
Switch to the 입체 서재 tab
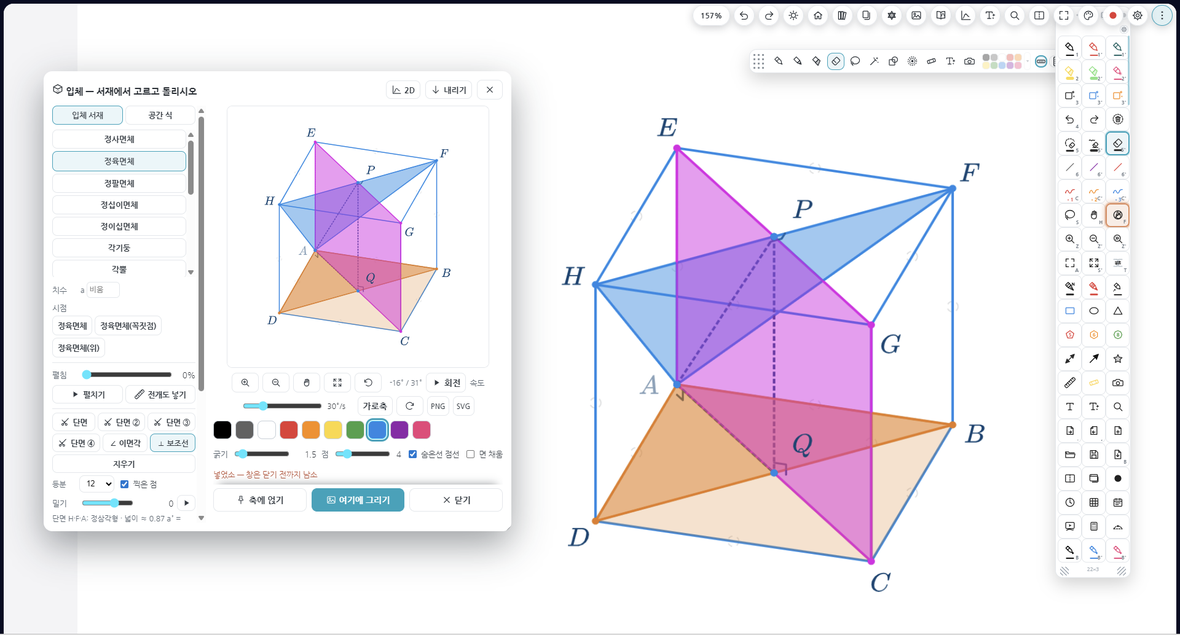point(87,115)
